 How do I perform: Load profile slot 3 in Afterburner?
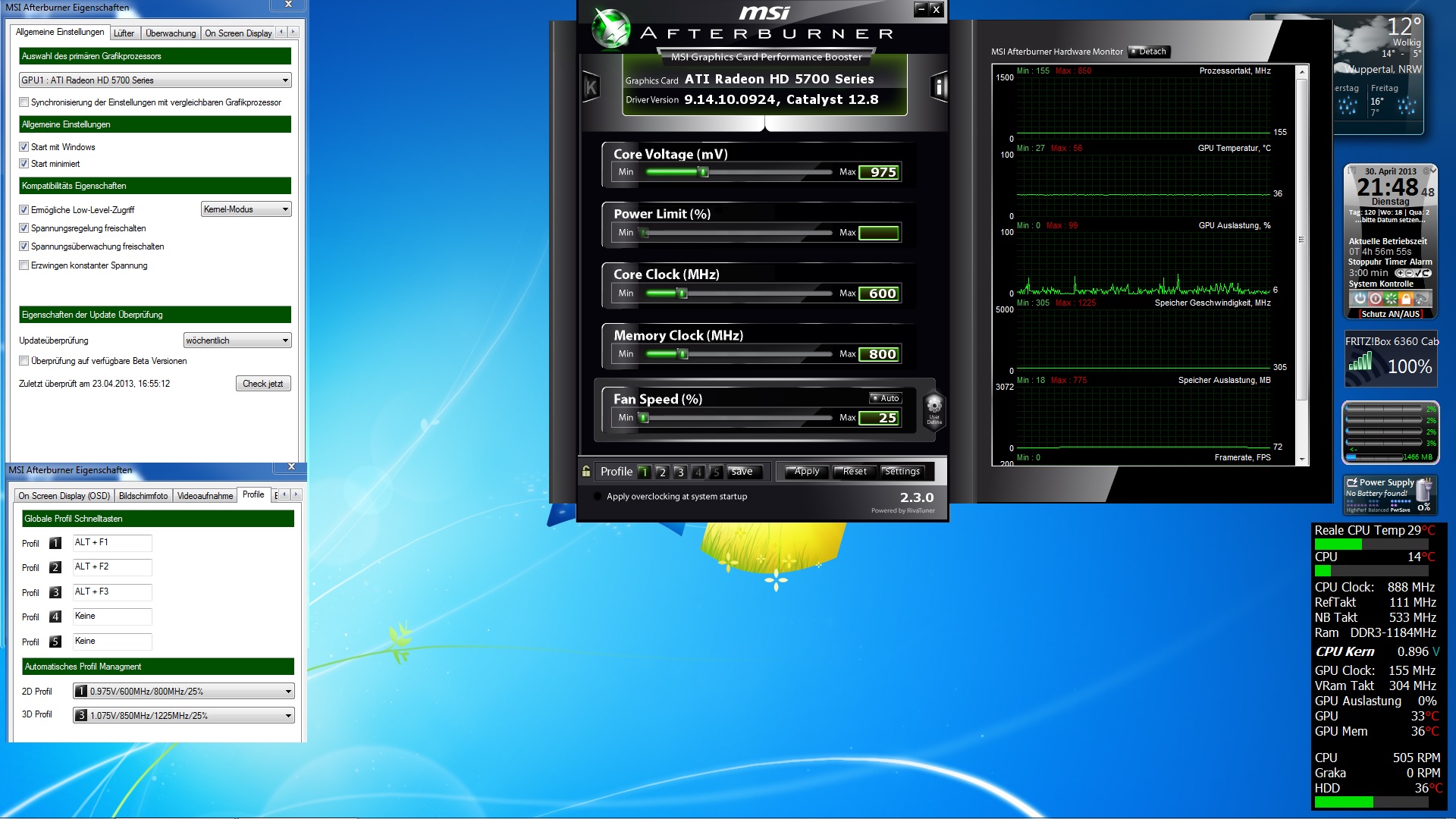pyautogui.click(x=680, y=472)
